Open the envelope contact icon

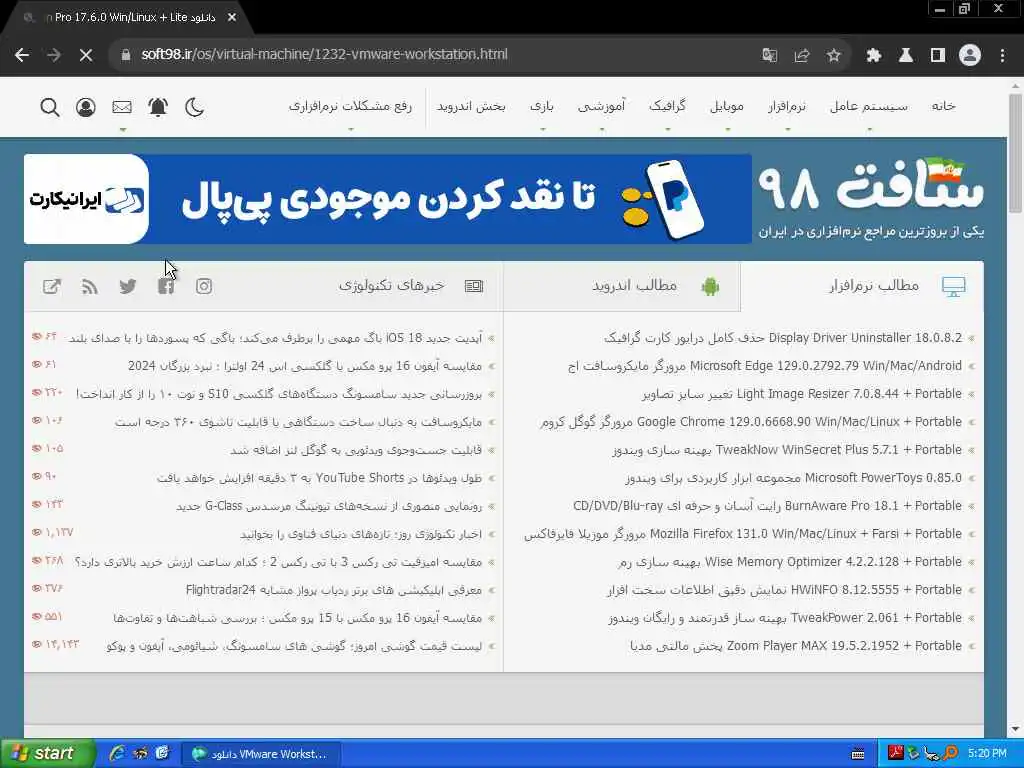point(122,106)
